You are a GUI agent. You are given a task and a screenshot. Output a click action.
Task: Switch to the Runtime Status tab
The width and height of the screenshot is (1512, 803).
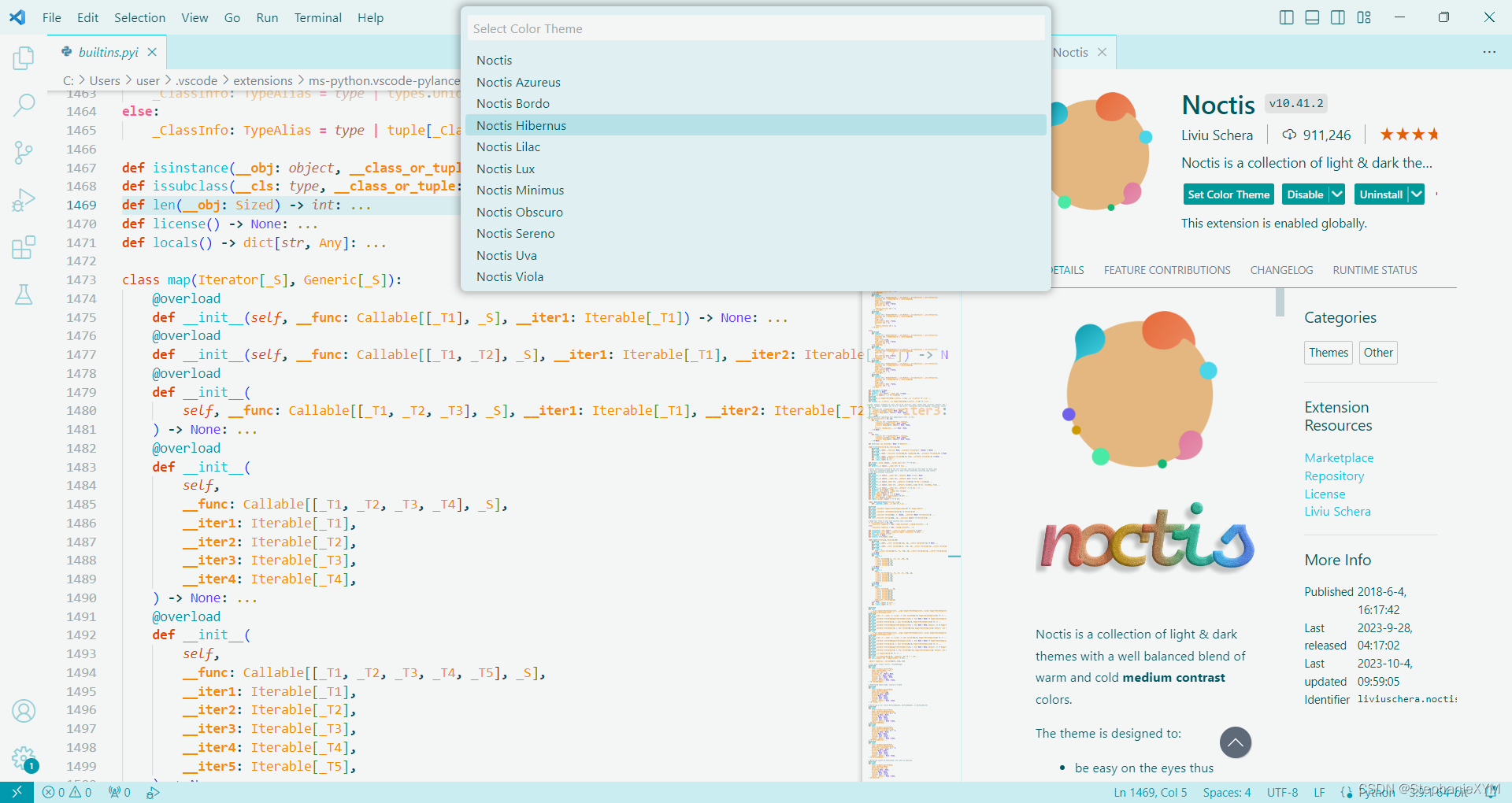coord(1375,270)
